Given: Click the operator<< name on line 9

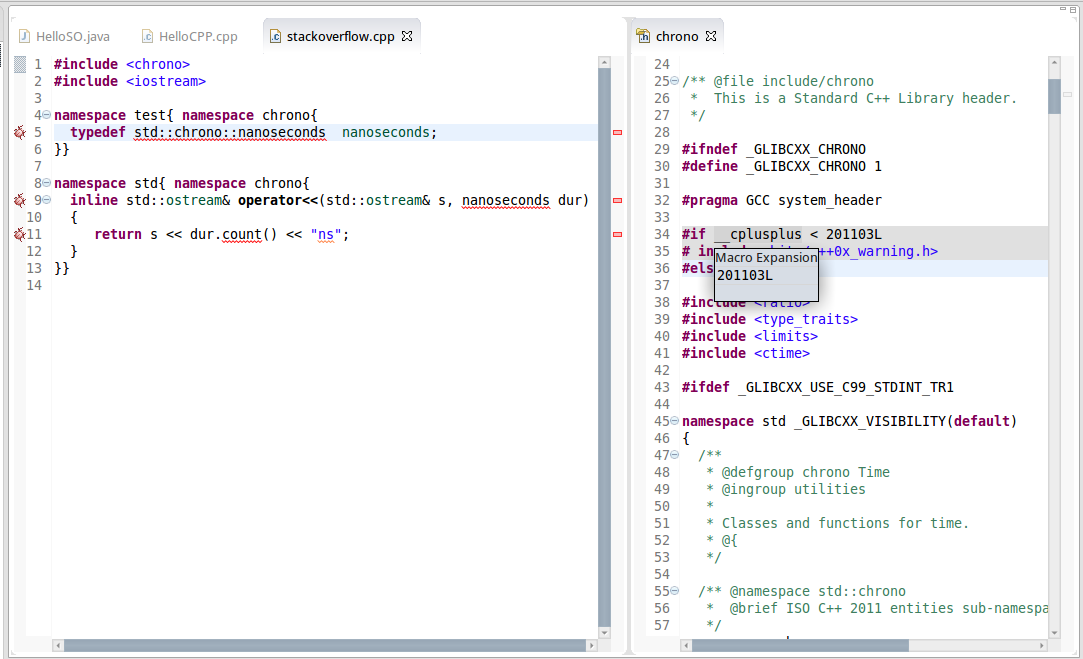Looking at the screenshot, I should pos(278,200).
